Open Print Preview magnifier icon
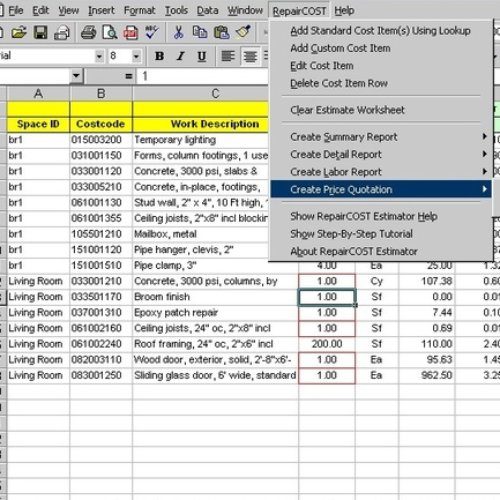 pyautogui.click(x=110, y=33)
